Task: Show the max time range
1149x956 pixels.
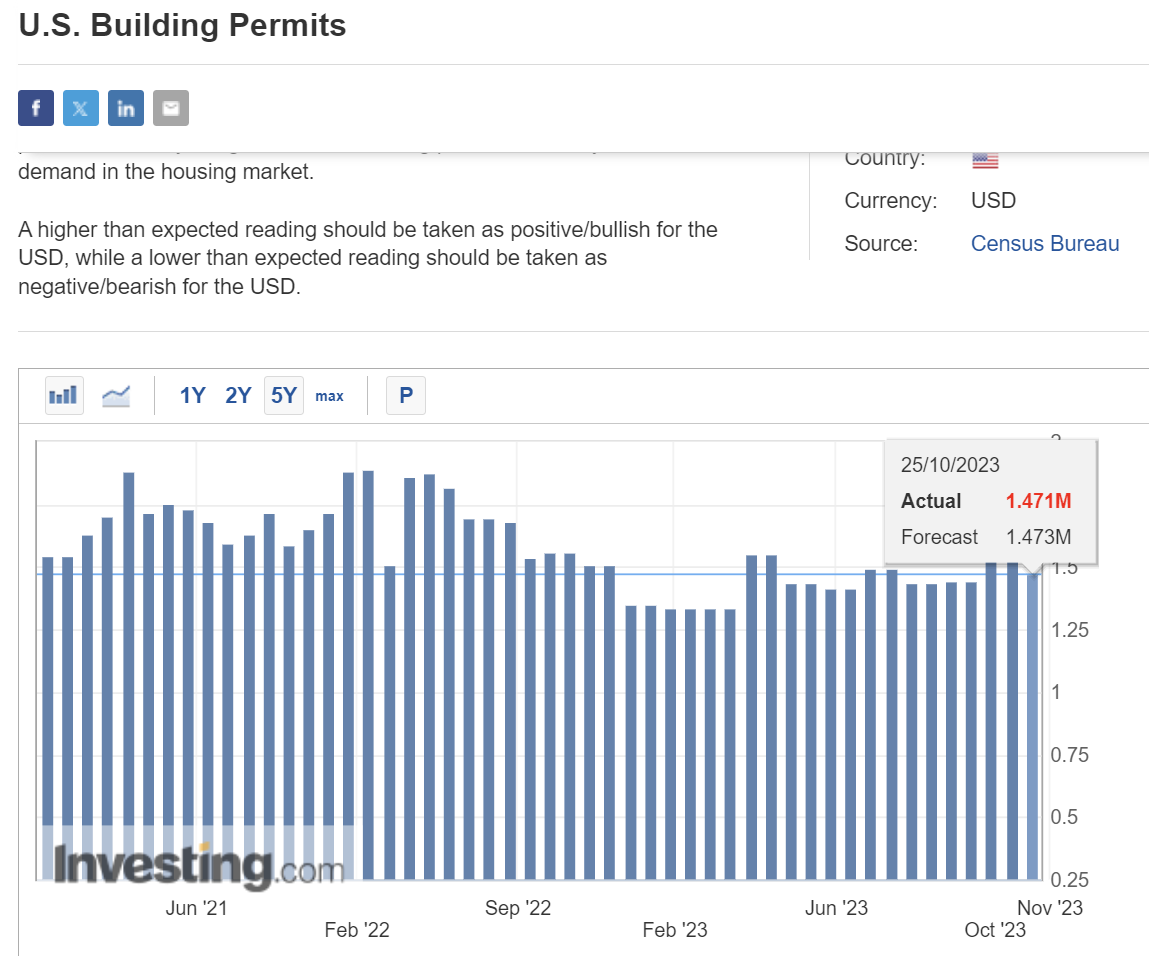Action: tap(329, 396)
